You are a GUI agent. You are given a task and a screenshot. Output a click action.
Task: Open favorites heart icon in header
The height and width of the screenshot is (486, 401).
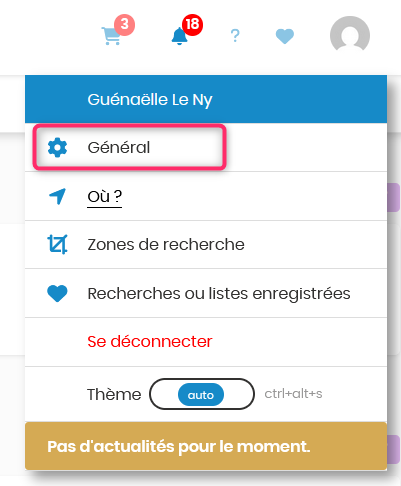click(x=285, y=36)
